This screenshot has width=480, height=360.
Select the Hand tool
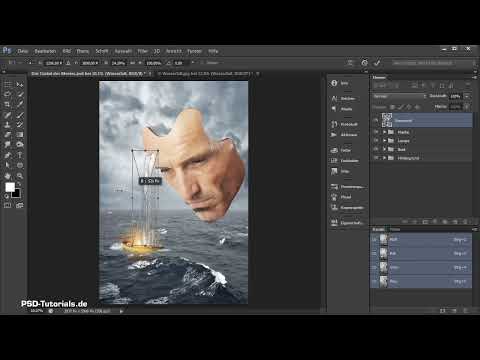[7, 176]
